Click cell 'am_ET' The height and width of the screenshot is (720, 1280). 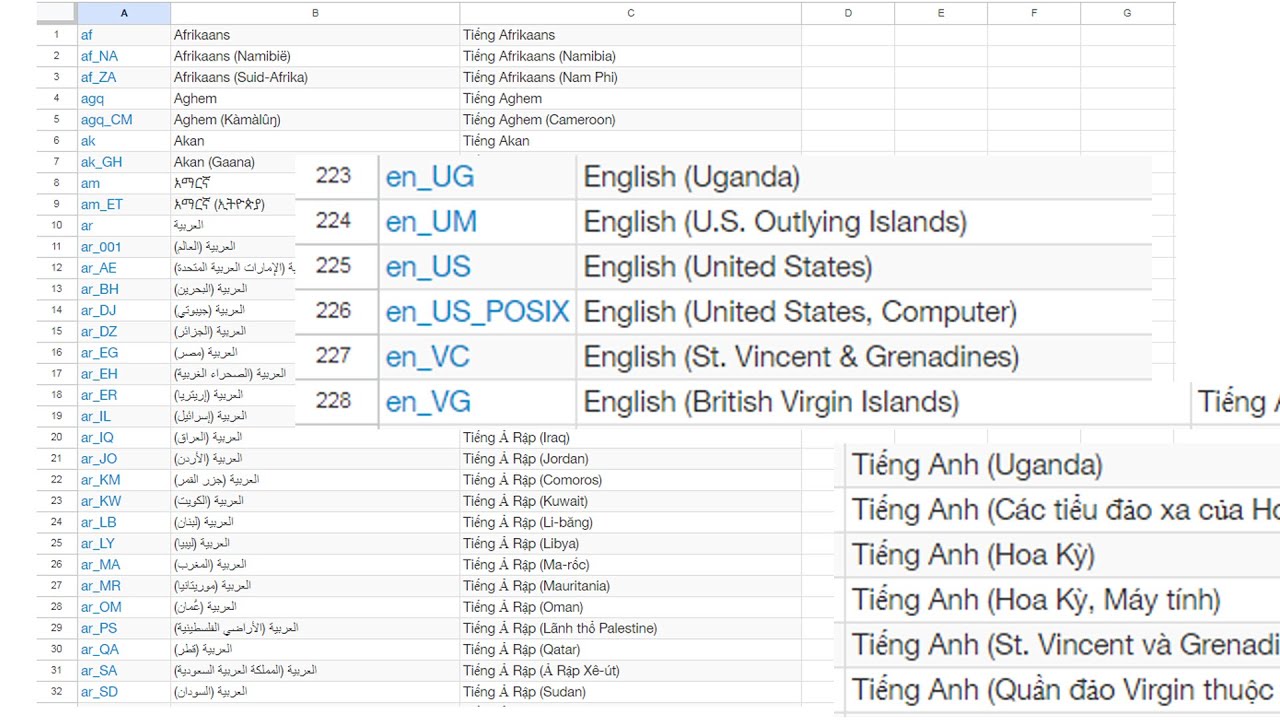click(124, 204)
